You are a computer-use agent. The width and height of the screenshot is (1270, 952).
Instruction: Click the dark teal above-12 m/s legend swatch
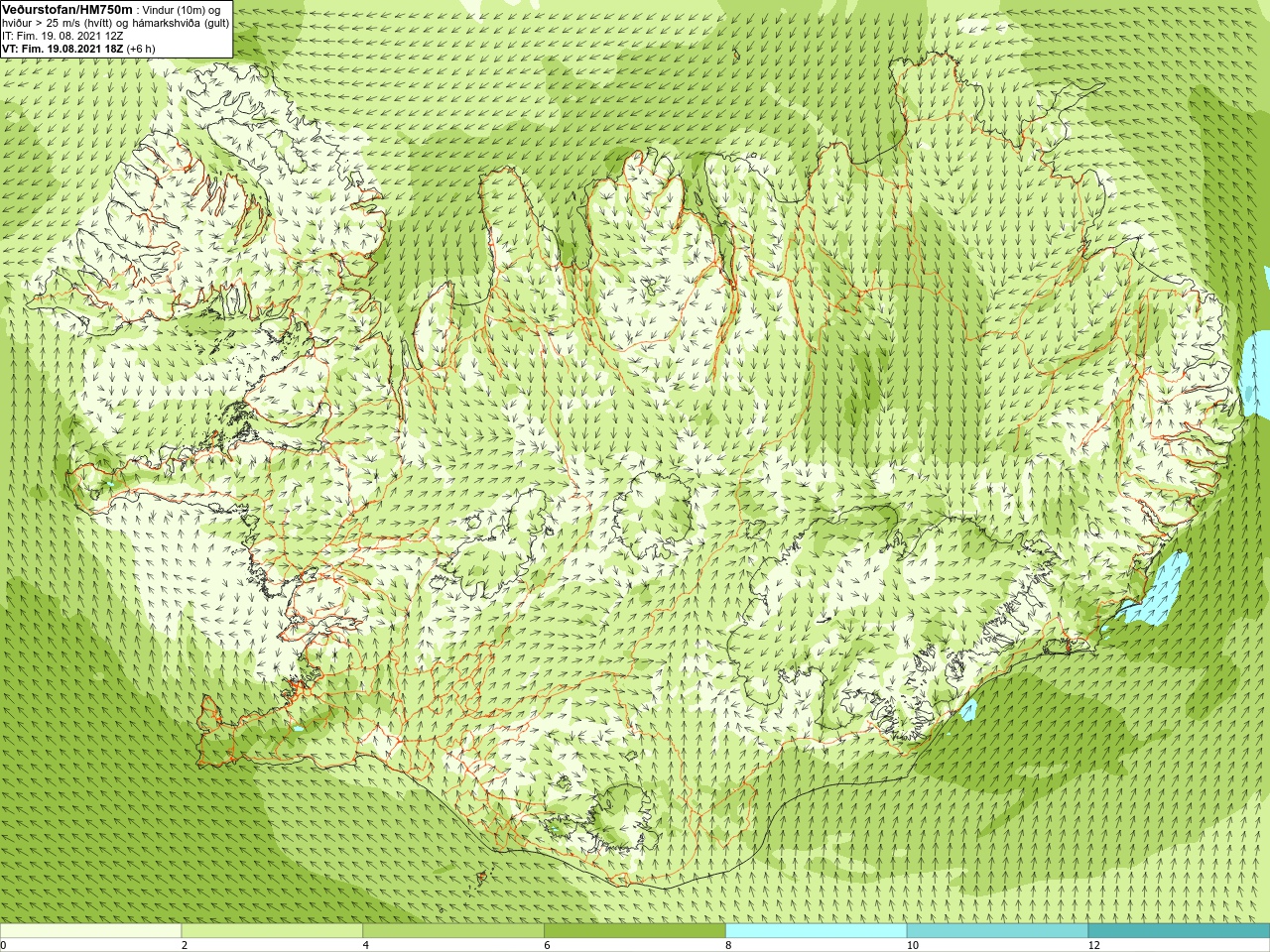point(1179,932)
